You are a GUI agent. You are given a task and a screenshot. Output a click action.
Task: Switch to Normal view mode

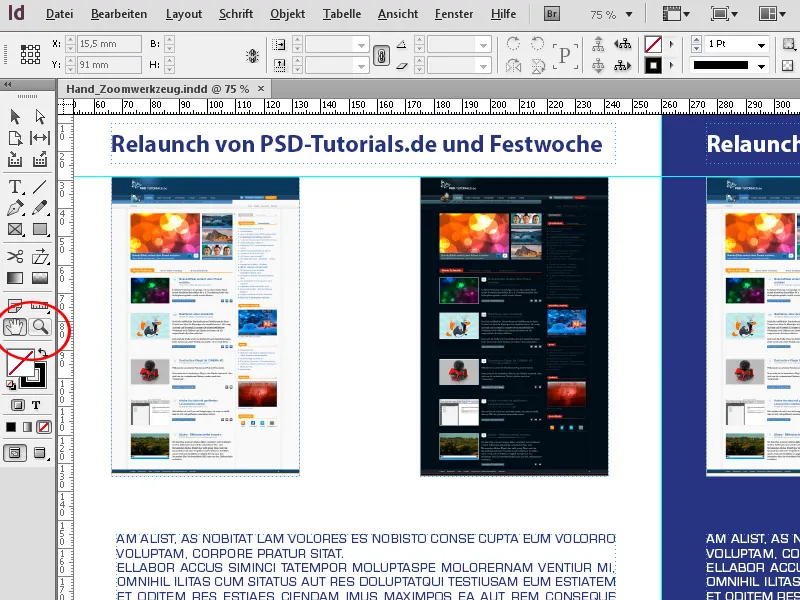pyautogui.click(x=15, y=453)
